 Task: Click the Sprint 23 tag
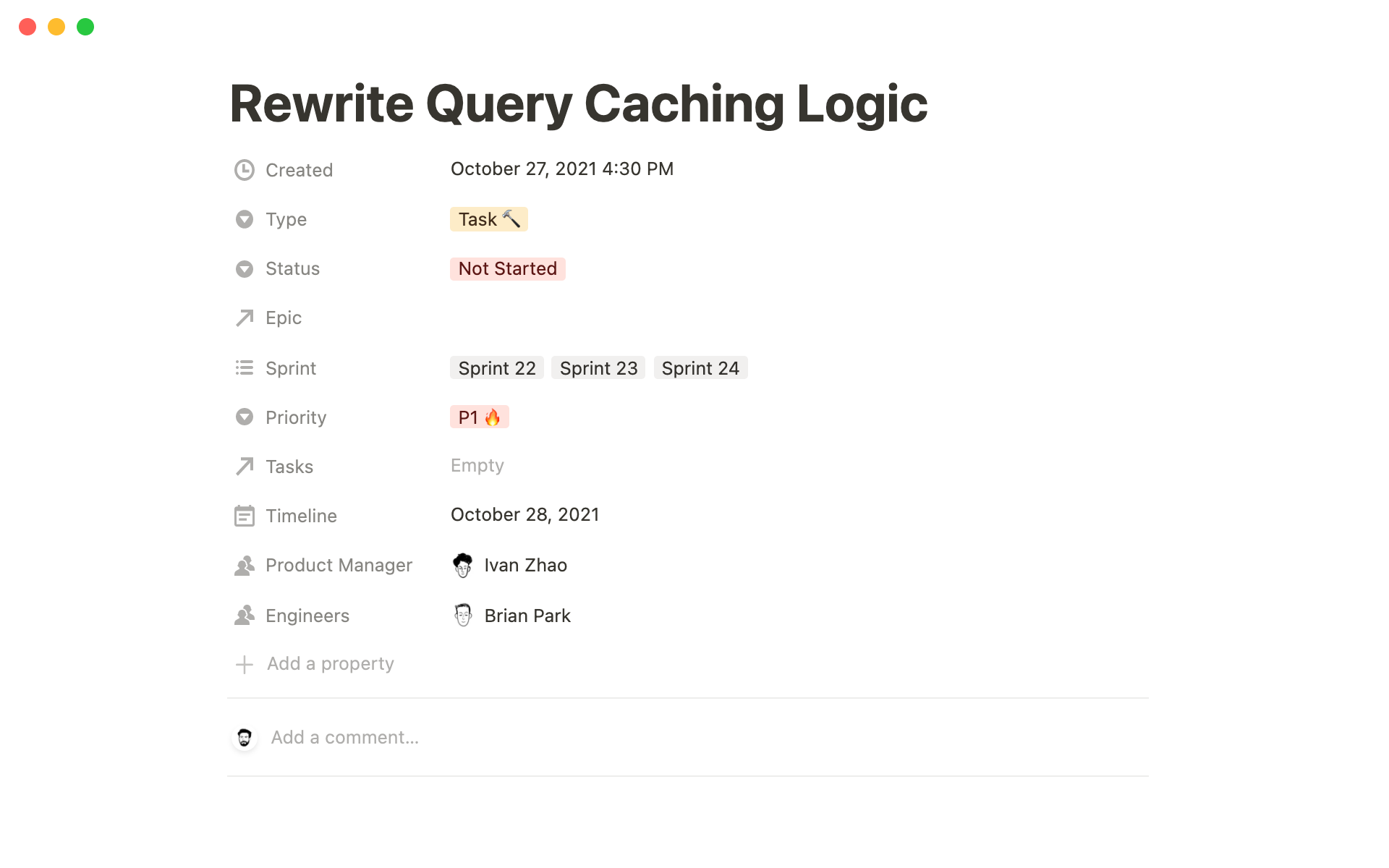point(598,368)
